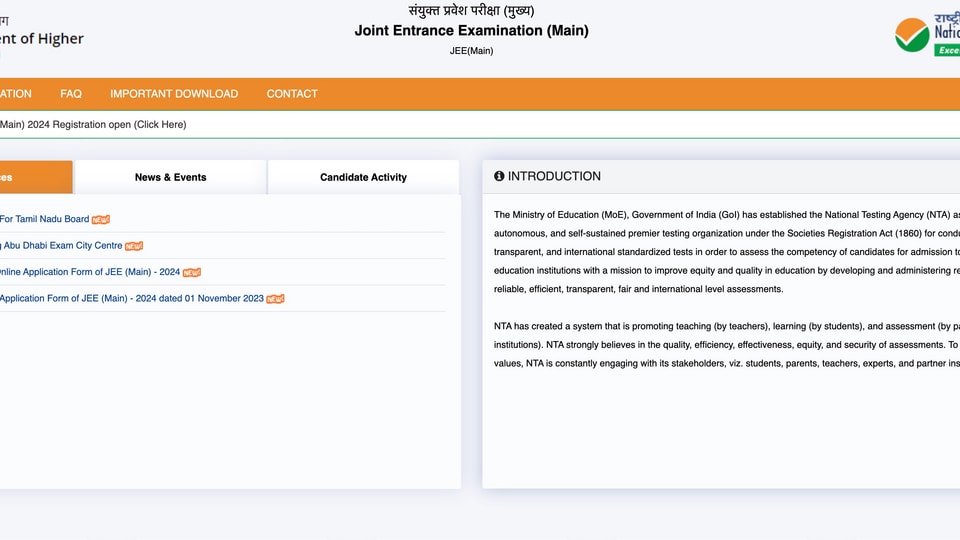Image resolution: width=960 pixels, height=540 pixels.
Task: Switch to the Candidate Activity tab
Action: (363, 177)
